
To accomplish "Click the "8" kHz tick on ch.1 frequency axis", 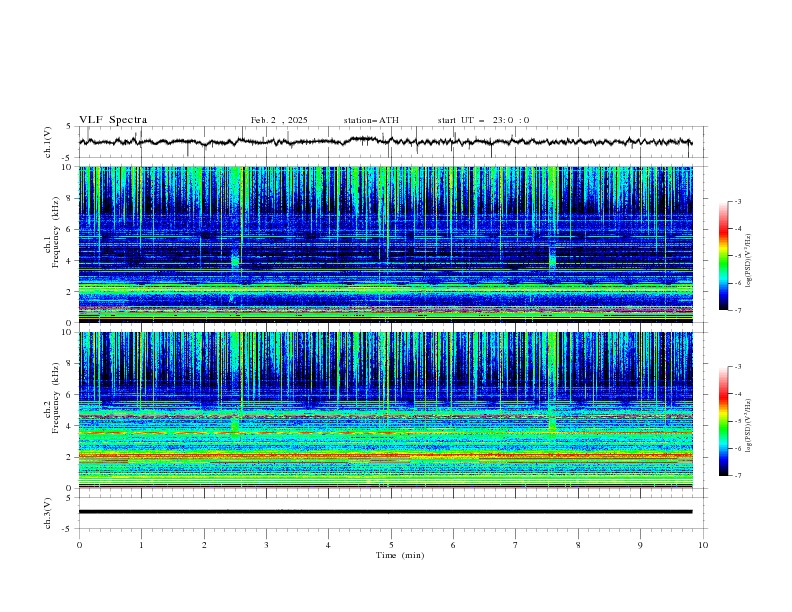I will (69, 198).
